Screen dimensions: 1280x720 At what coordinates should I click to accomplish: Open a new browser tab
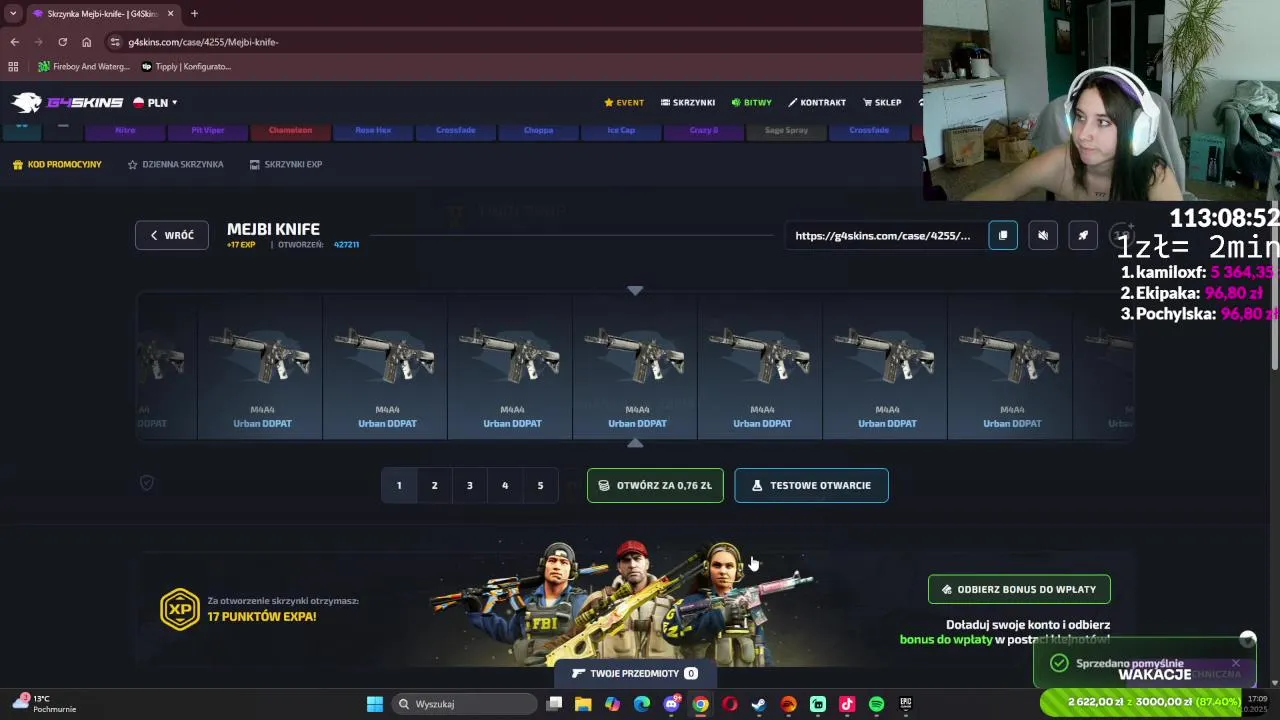194,14
